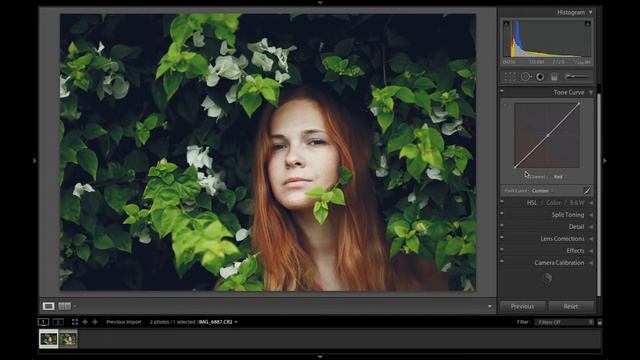640x360 pixels.
Task: Toggle the shadow clipping indicator in Histogram
Action: coord(506,24)
